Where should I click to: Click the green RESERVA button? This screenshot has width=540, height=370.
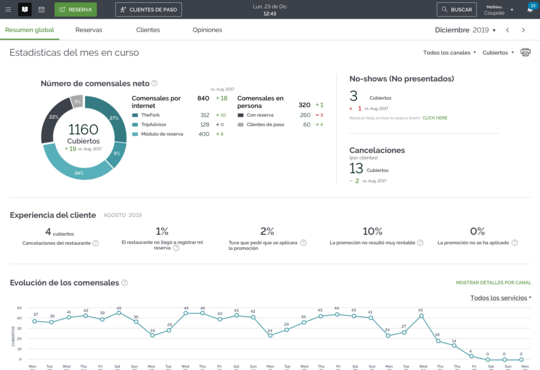pyautogui.click(x=75, y=10)
